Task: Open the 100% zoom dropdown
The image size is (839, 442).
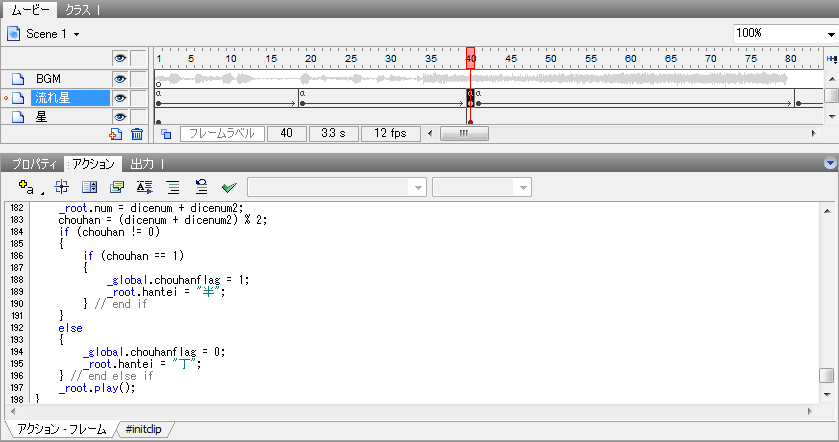Action: tap(784, 33)
